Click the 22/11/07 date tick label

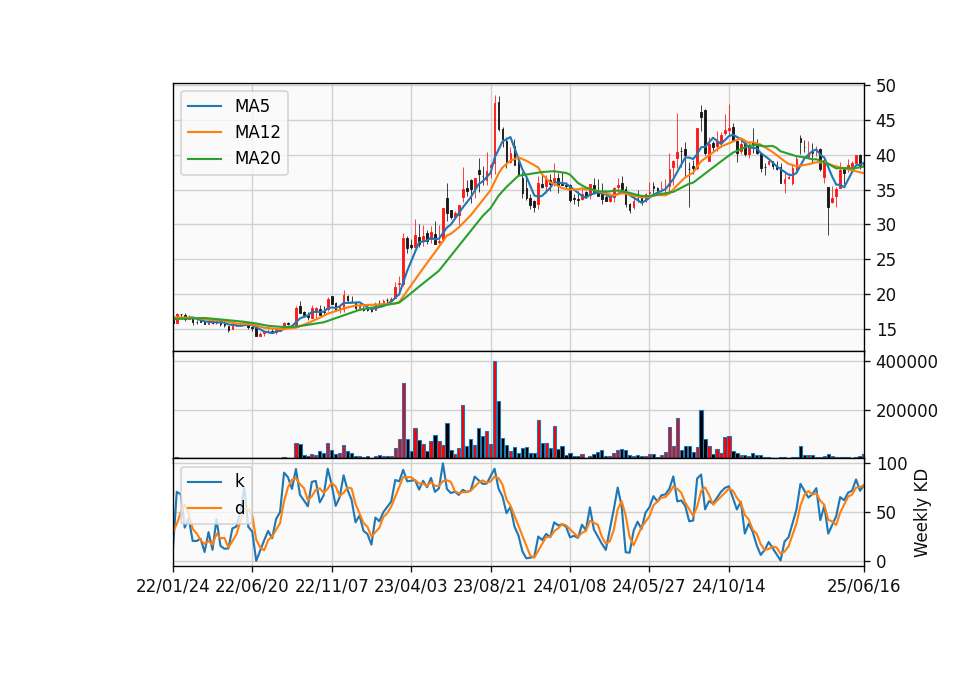331,586
